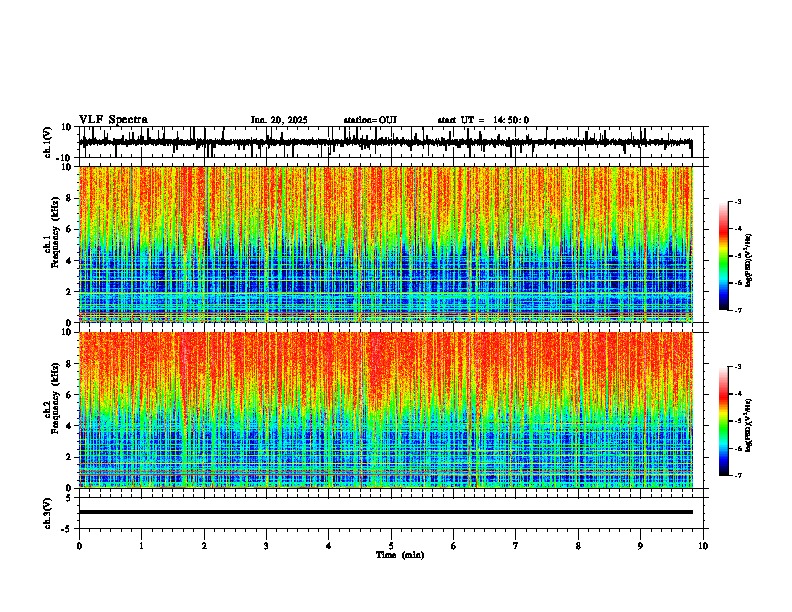Click the "-7" label on upper color bar

pos(737,310)
